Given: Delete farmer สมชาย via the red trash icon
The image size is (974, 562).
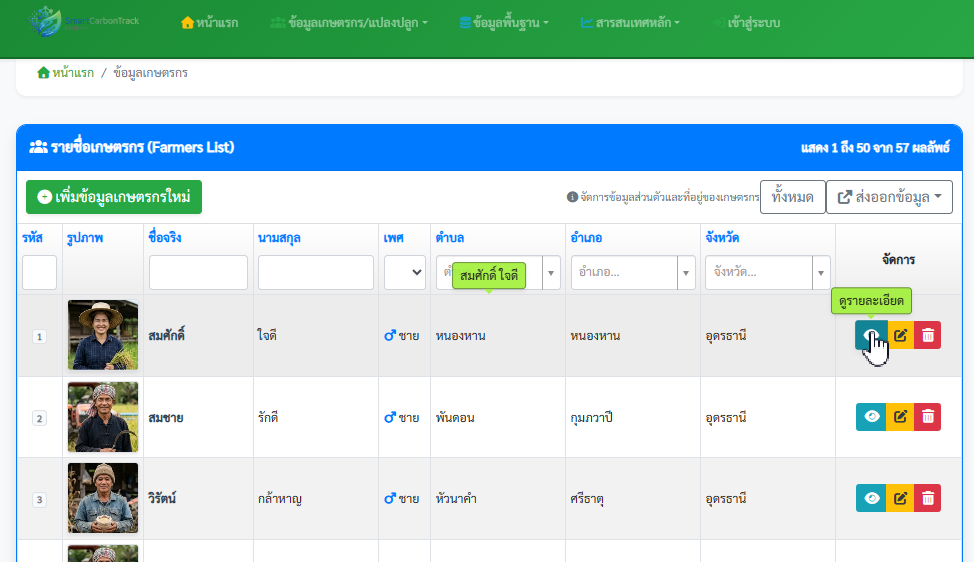Looking at the screenshot, I should tap(927, 417).
